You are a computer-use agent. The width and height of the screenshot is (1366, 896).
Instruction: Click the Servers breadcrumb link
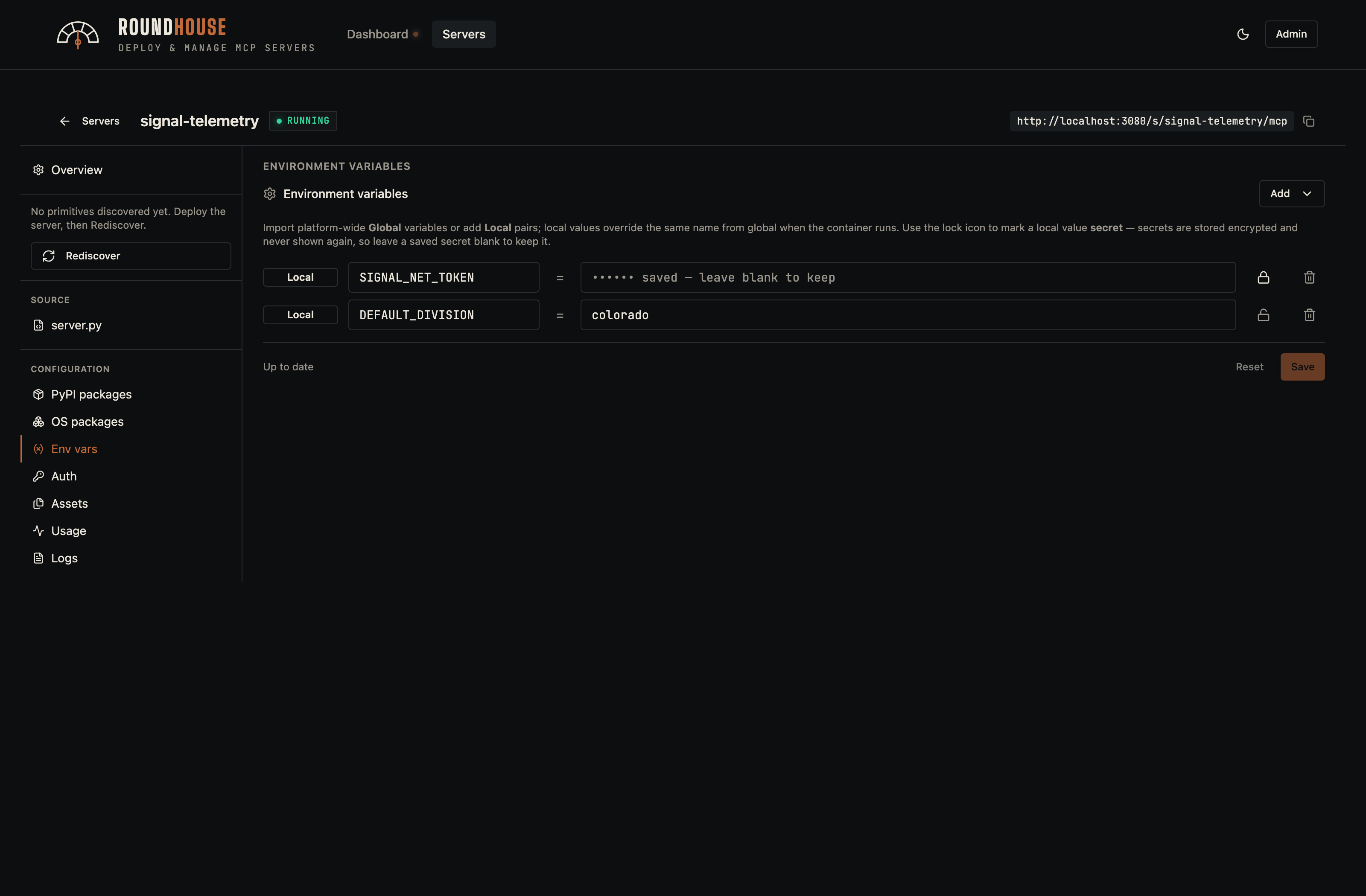pos(100,121)
